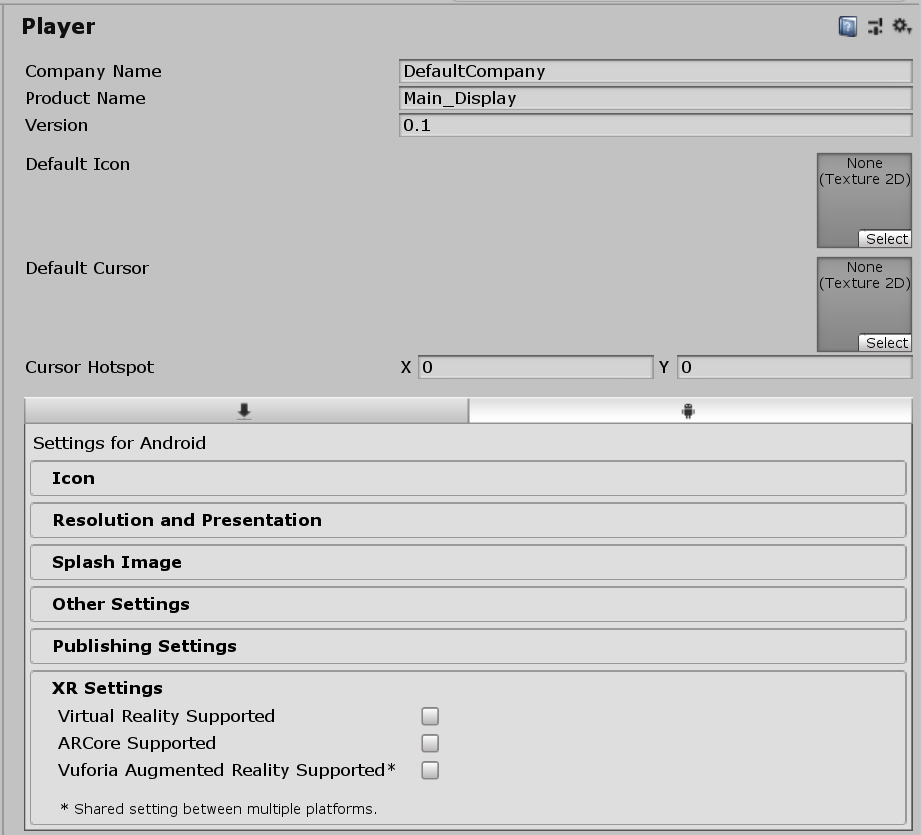Expand the Icon settings section

tap(468, 478)
